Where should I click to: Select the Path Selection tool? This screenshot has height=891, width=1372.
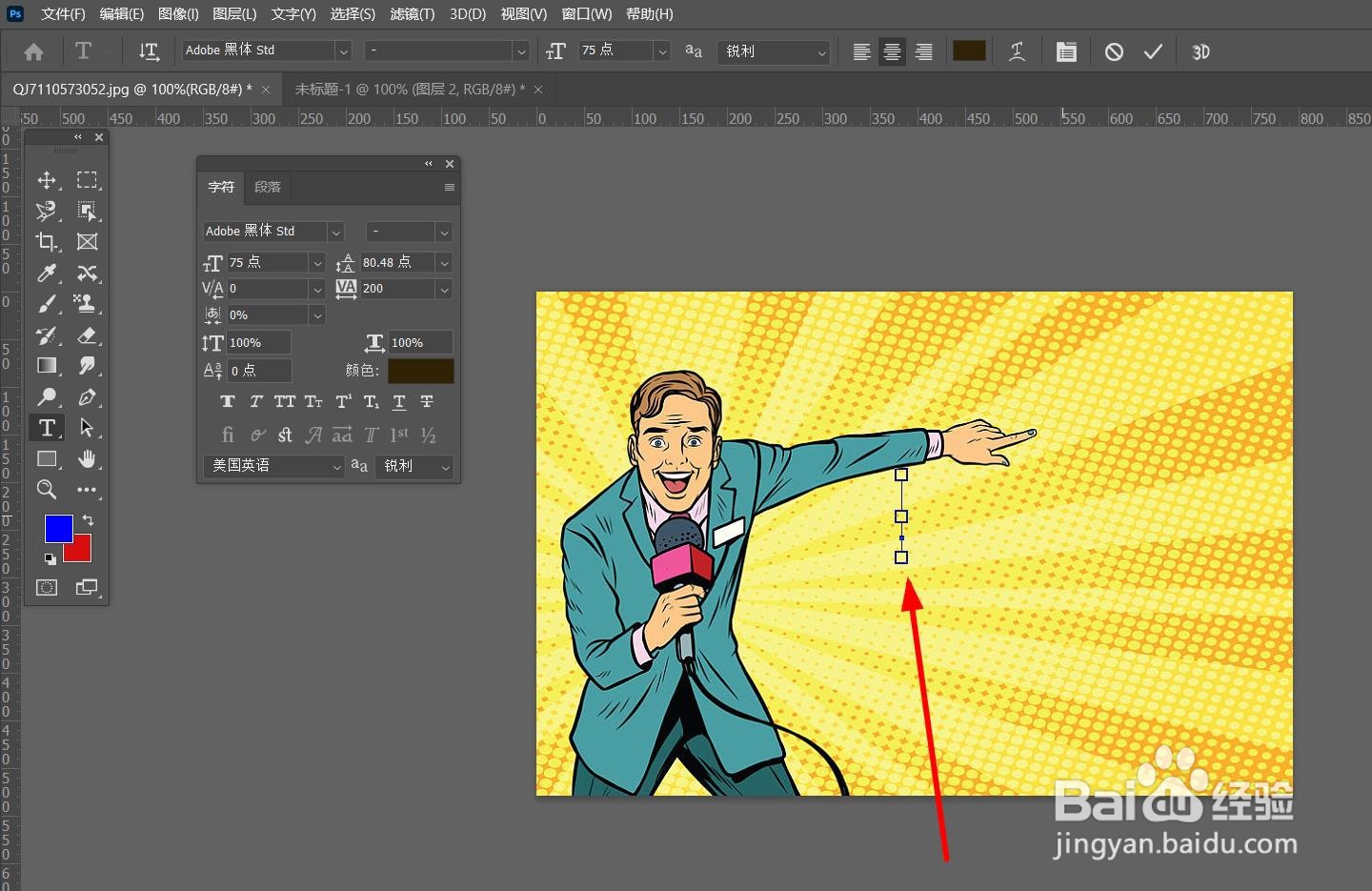coord(87,428)
